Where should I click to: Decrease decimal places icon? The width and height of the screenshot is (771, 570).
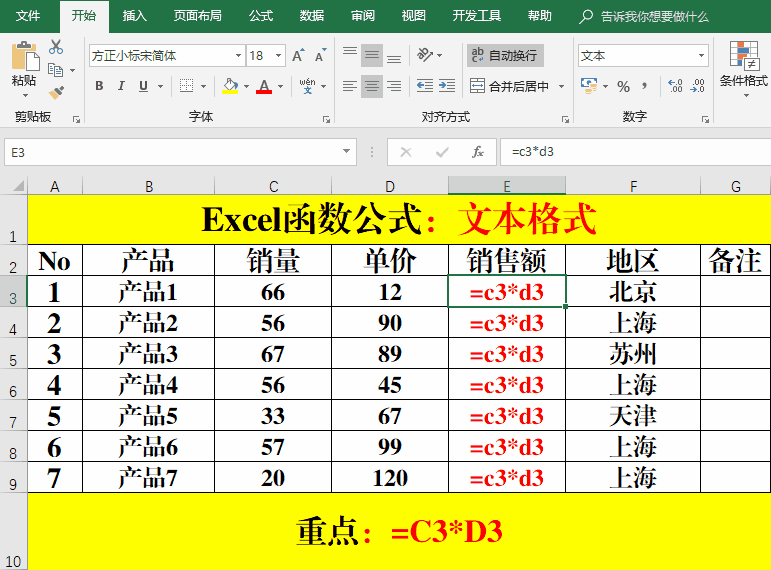pyautogui.click(x=697, y=86)
